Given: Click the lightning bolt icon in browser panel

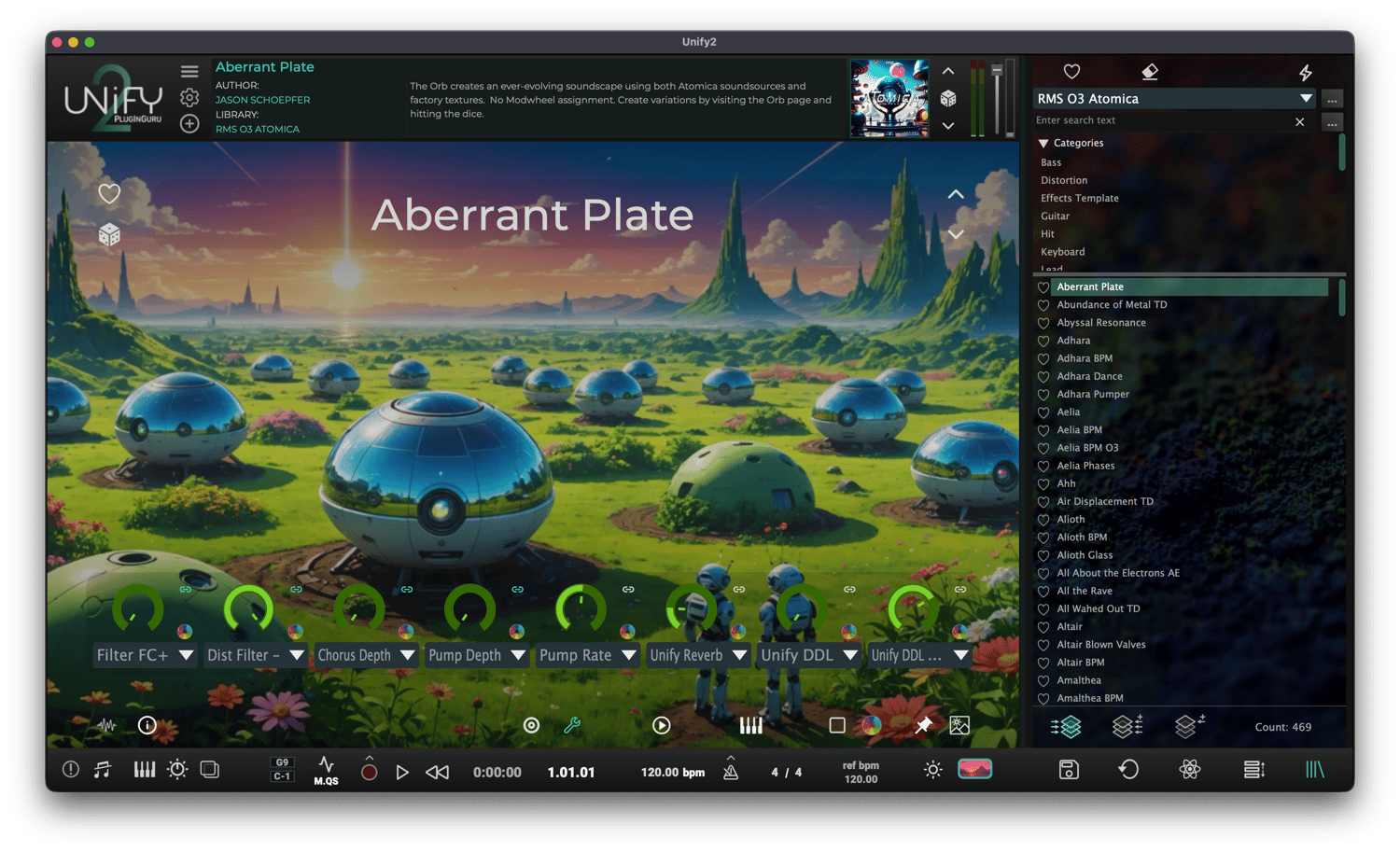Looking at the screenshot, I should 1306,72.
